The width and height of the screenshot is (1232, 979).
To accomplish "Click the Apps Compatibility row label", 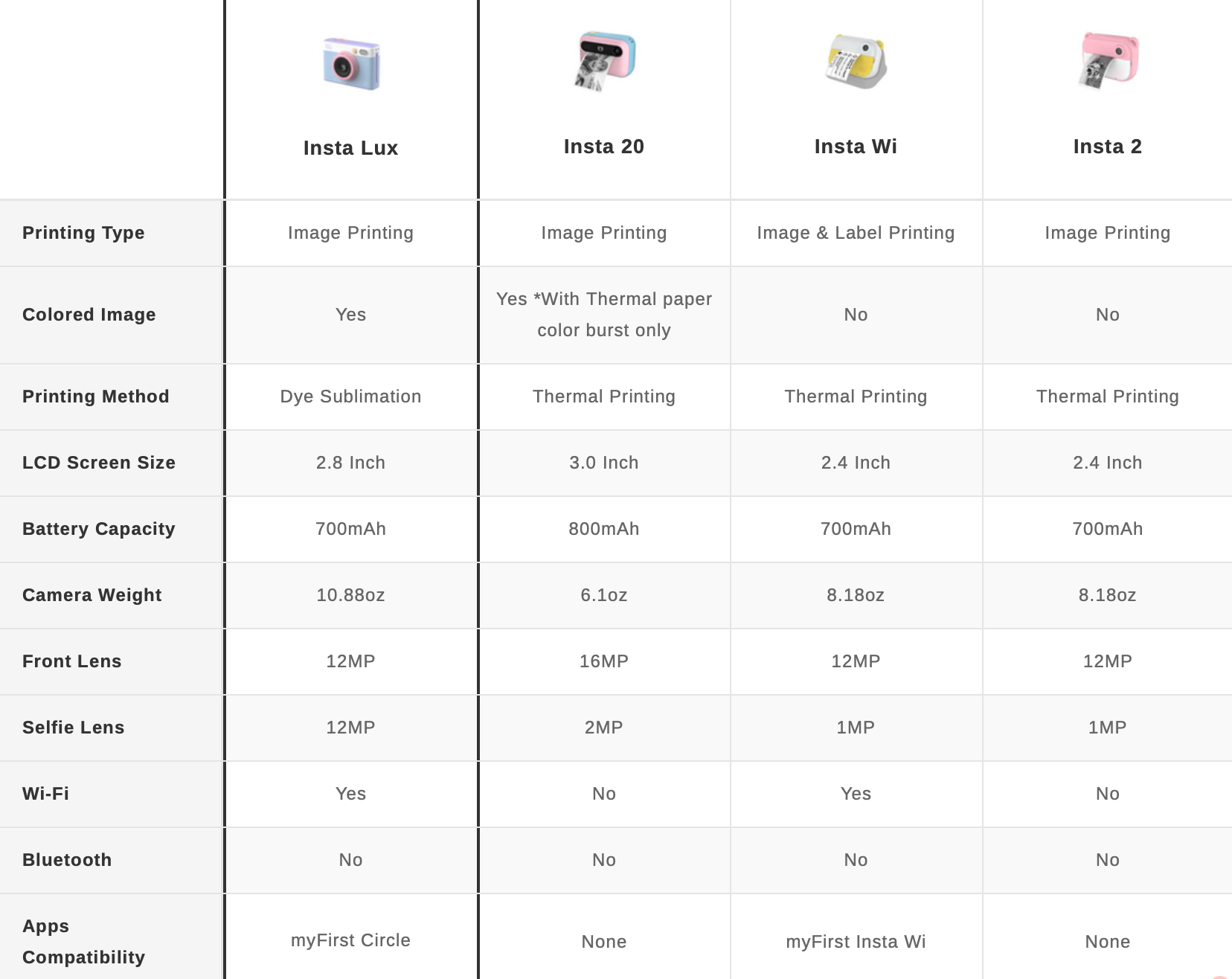I will [x=83, y=942].
